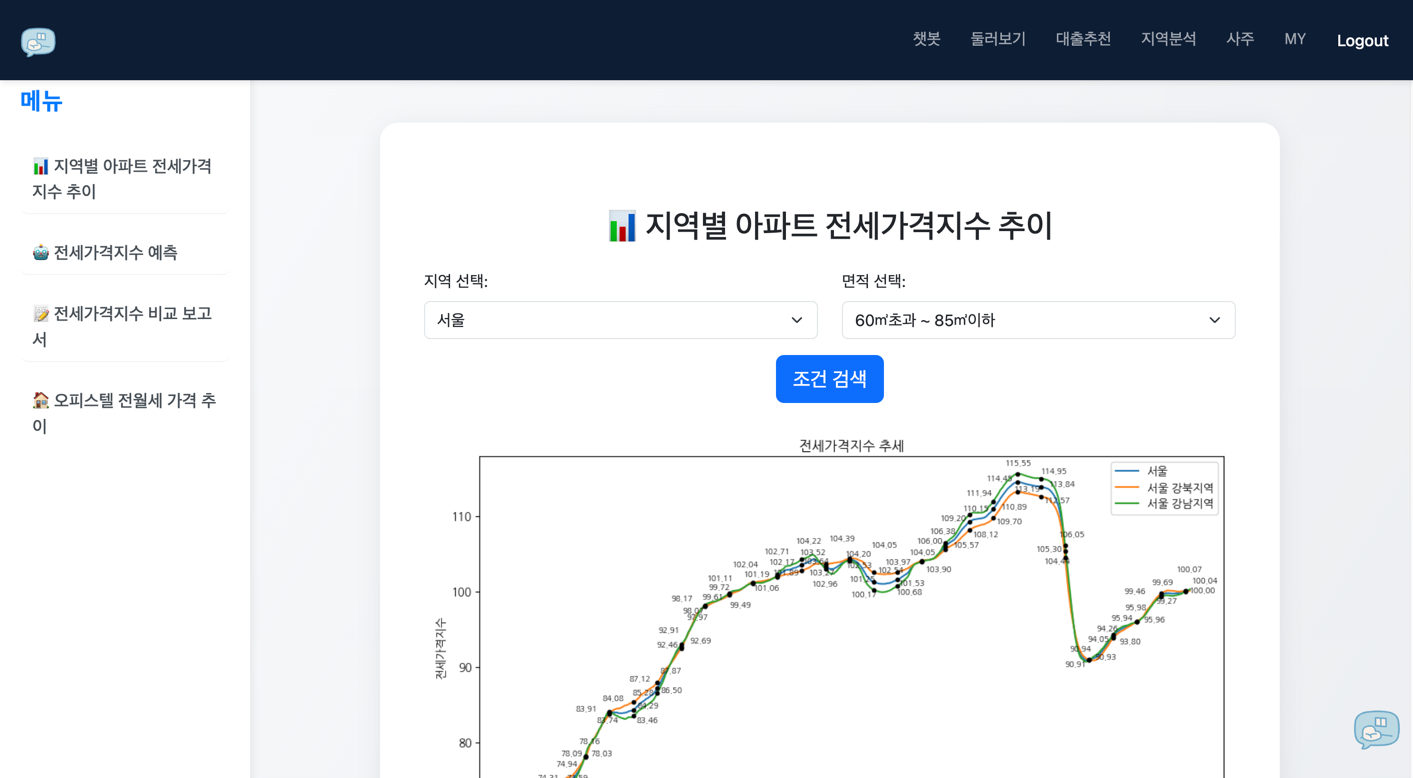
Task: Click the 서울 legend entry in chart
Action: (x=1157, y=471)
